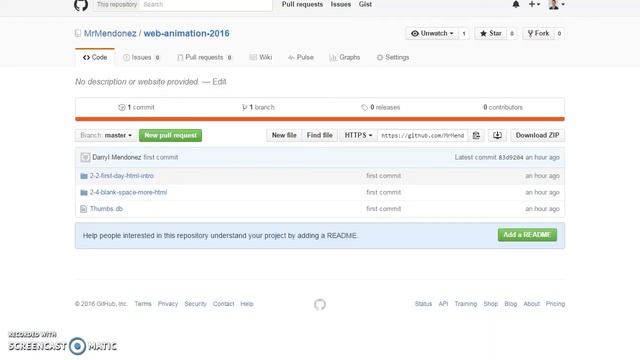Open the Branch: master dropdown
The height and width of the screenshot is (360, 640).
[106, 136]
